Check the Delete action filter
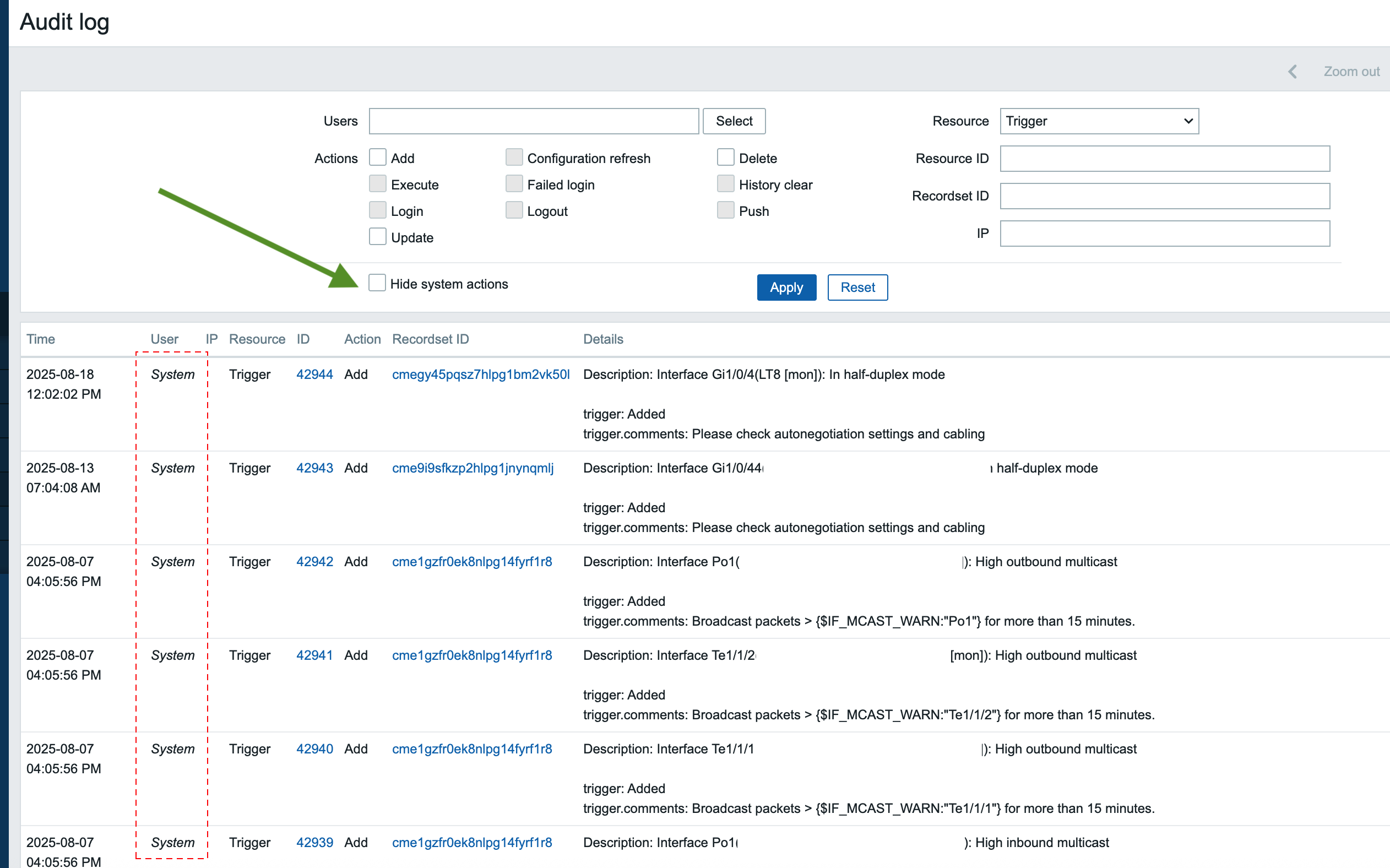Screen dimensions: 1390x868 725,158
